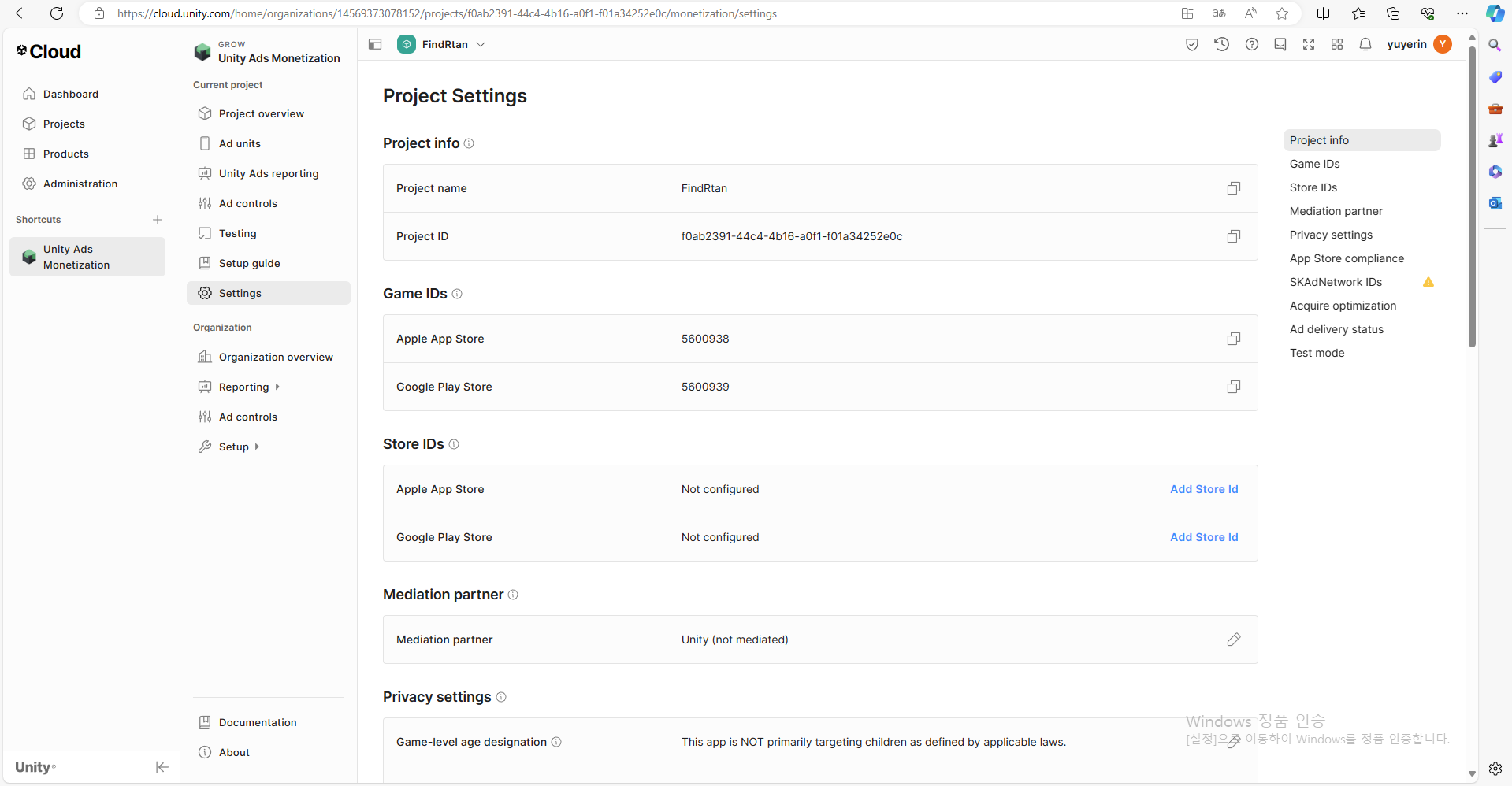Open Unity Ads reporting
The image size is (1512, 786).
269,173
